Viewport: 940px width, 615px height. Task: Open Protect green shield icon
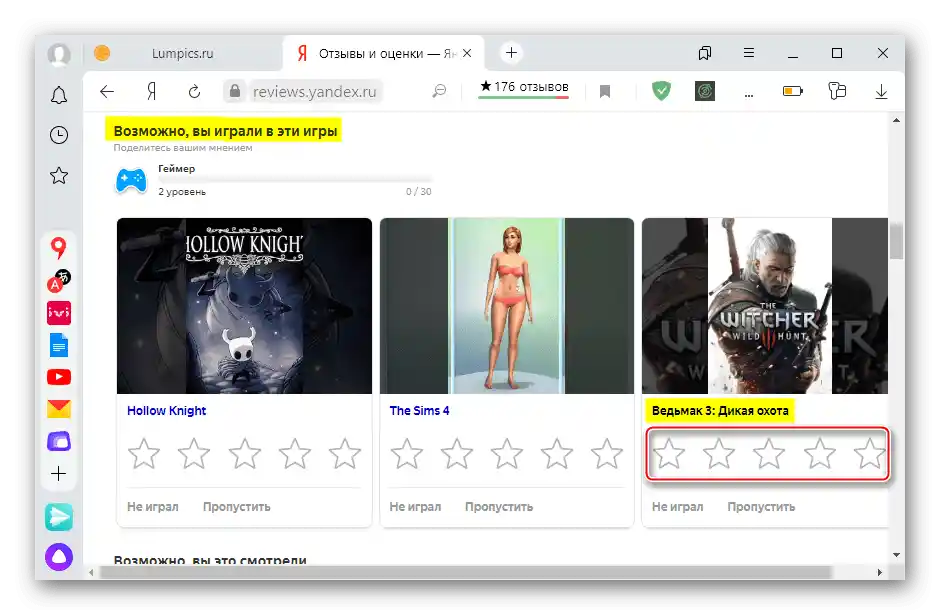[661, 91]
